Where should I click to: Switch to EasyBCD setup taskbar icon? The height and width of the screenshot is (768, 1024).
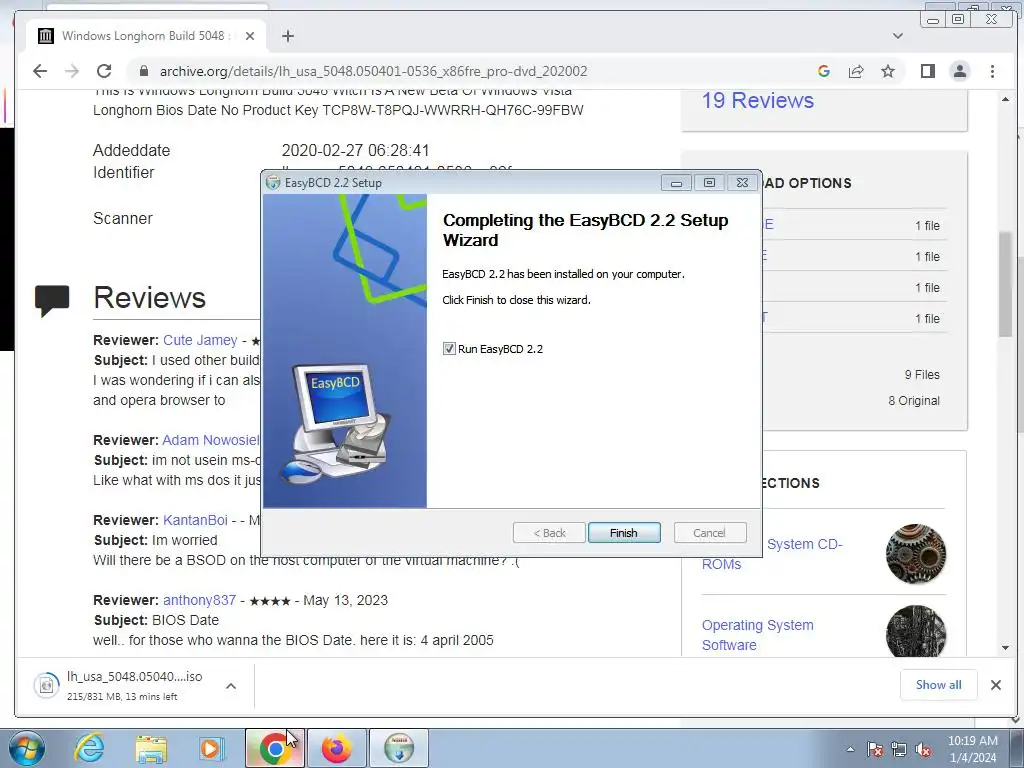pos(399,748)
